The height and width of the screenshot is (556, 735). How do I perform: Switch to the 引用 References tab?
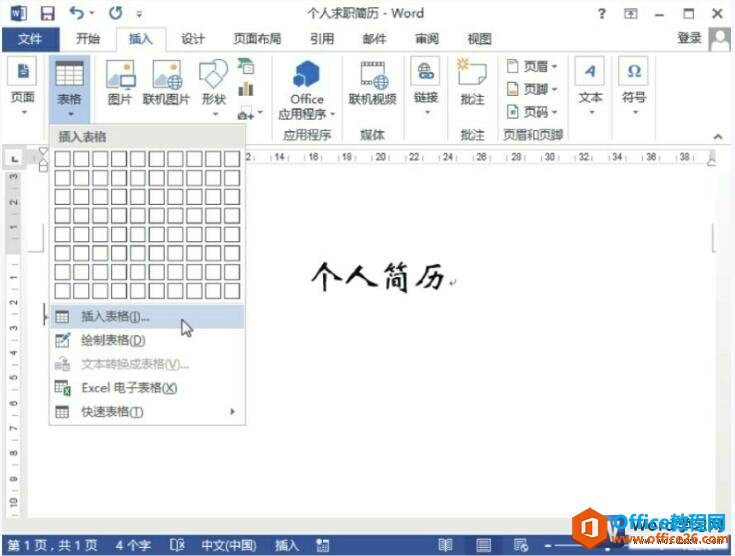[322, 39]
